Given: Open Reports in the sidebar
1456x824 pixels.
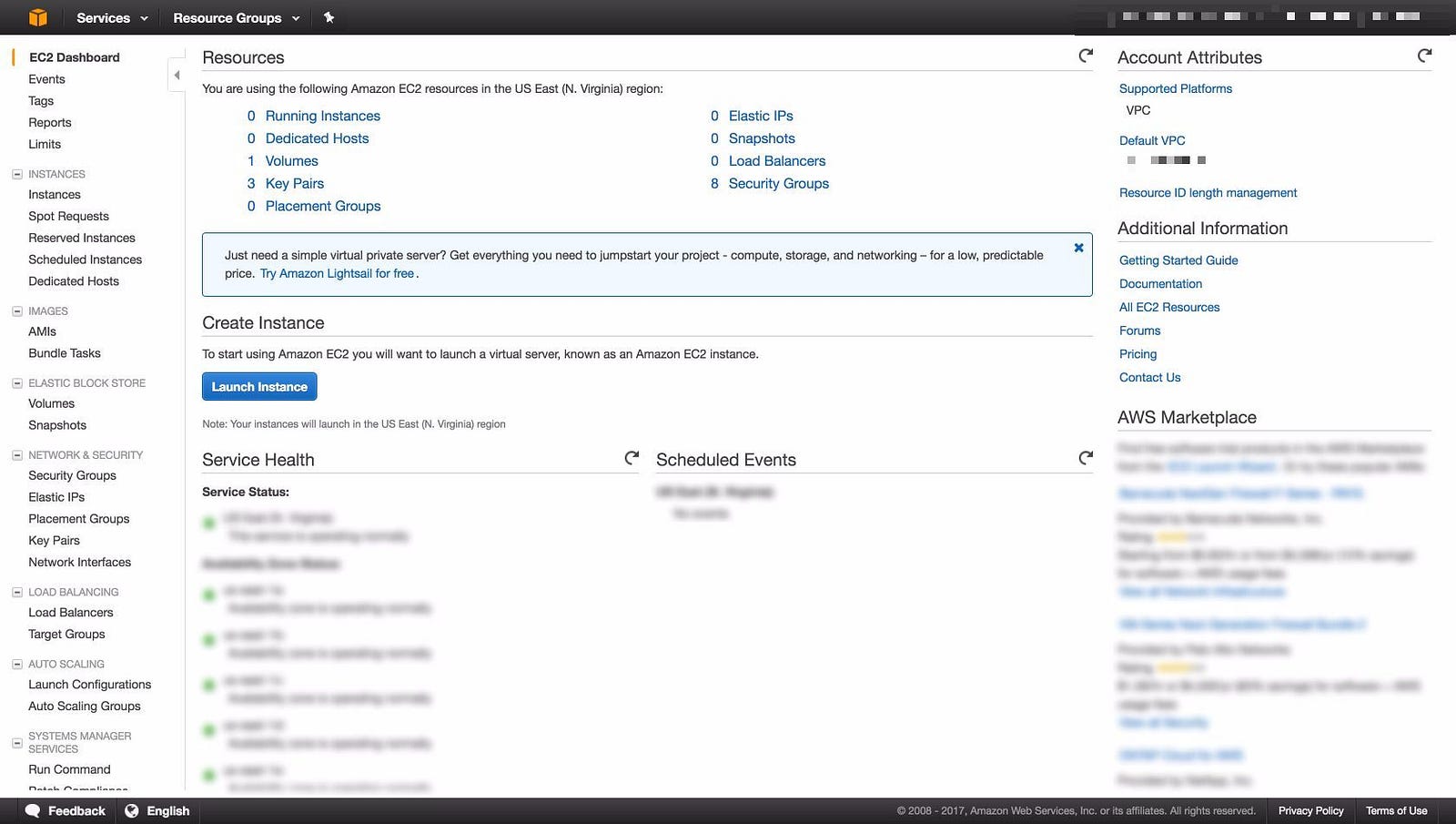Looking at the screenshot, I should (x=50, y=123).
